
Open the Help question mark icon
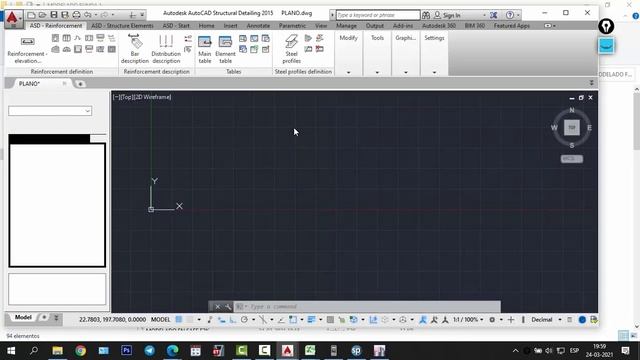coord(510,15)
